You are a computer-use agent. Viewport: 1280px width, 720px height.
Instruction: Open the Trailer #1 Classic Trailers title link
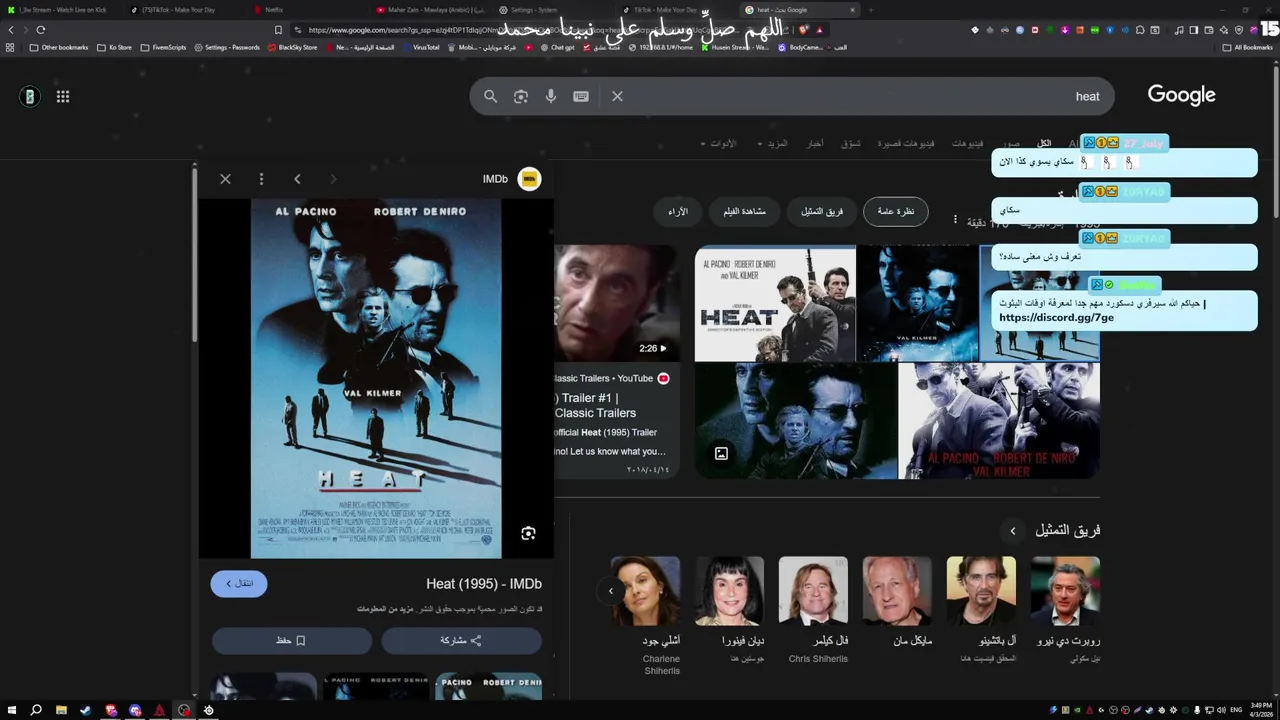pos(595,405)
